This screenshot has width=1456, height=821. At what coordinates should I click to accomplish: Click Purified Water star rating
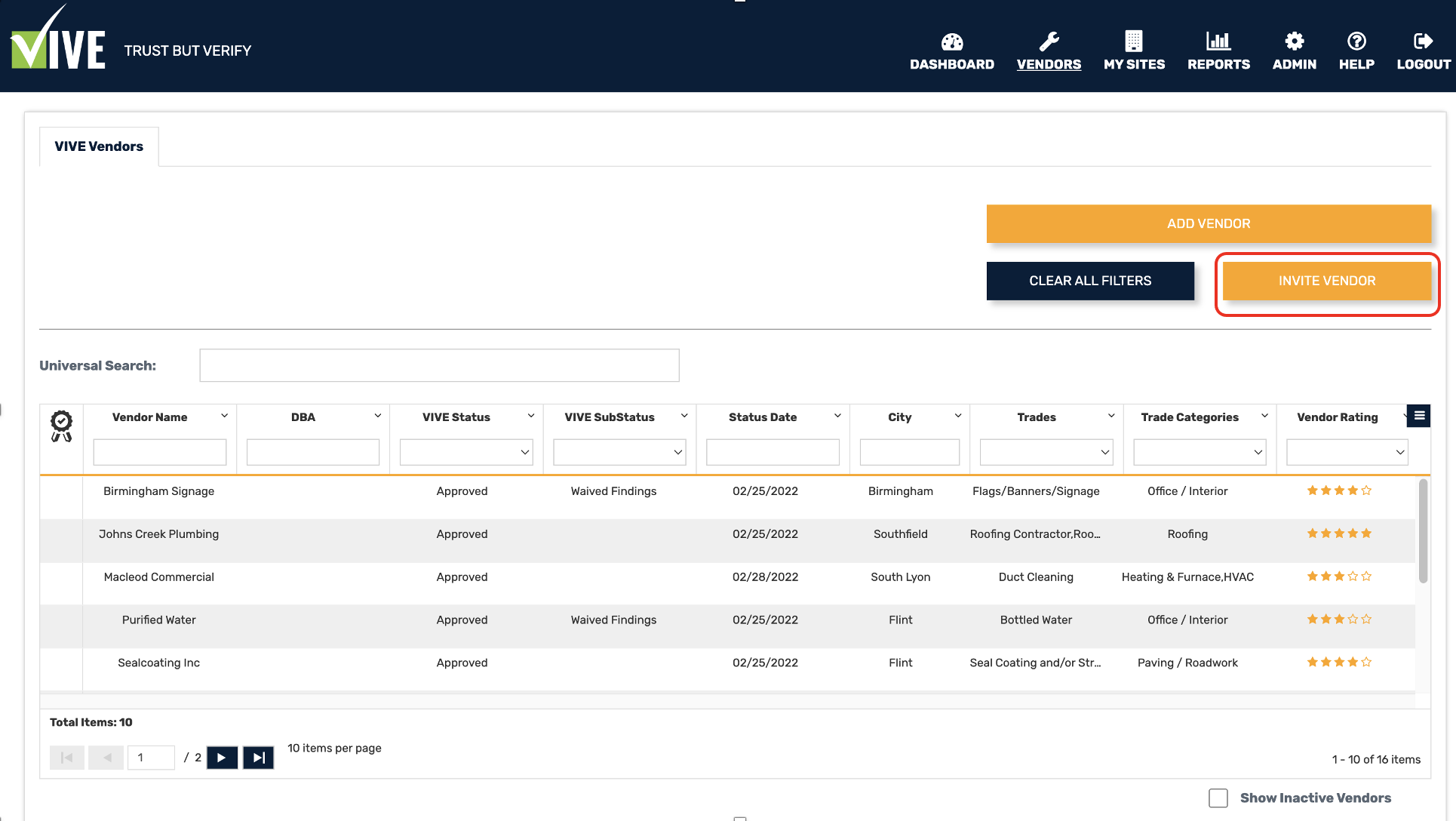(1339, 620)
